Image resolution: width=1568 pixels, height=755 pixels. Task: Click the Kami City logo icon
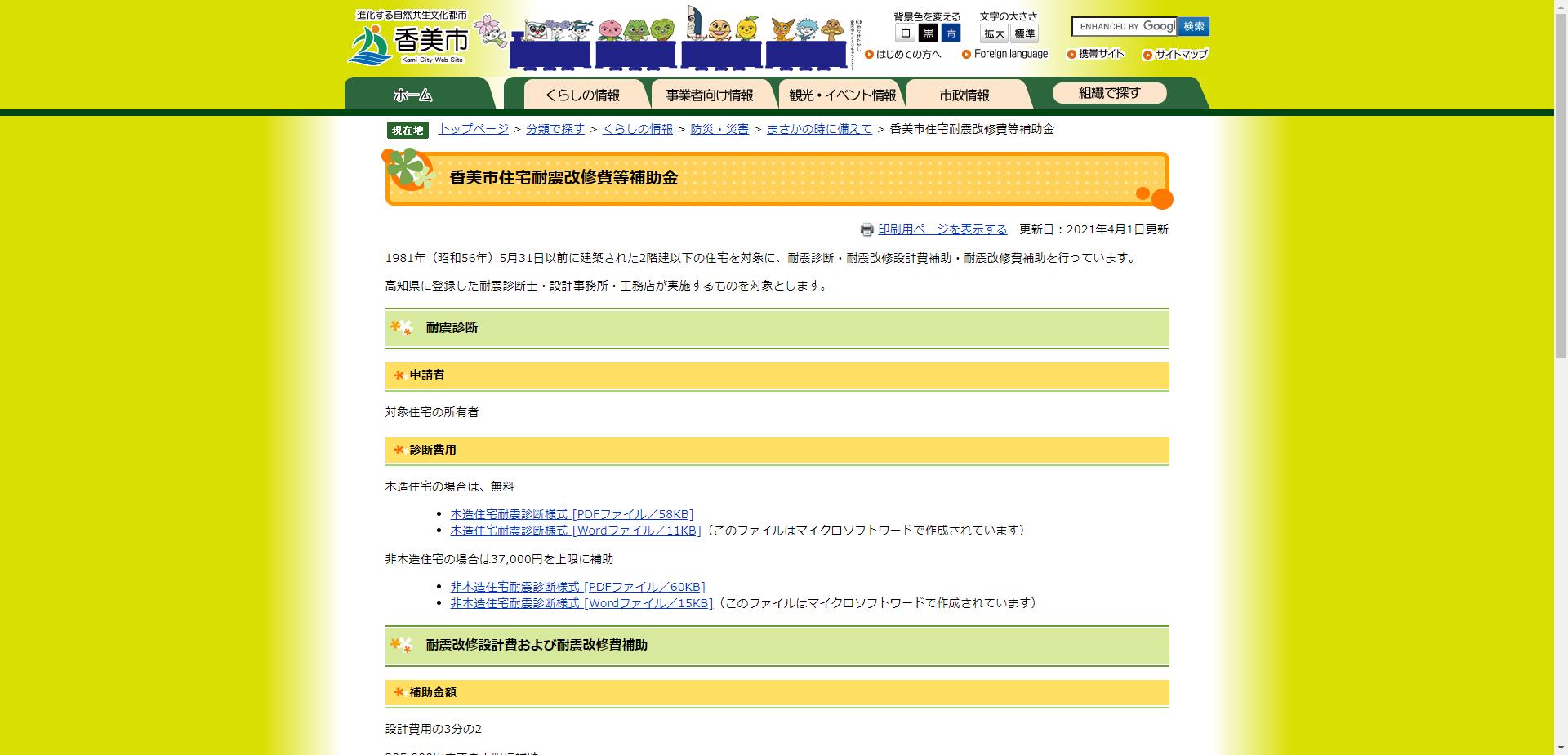pos(372,43)
